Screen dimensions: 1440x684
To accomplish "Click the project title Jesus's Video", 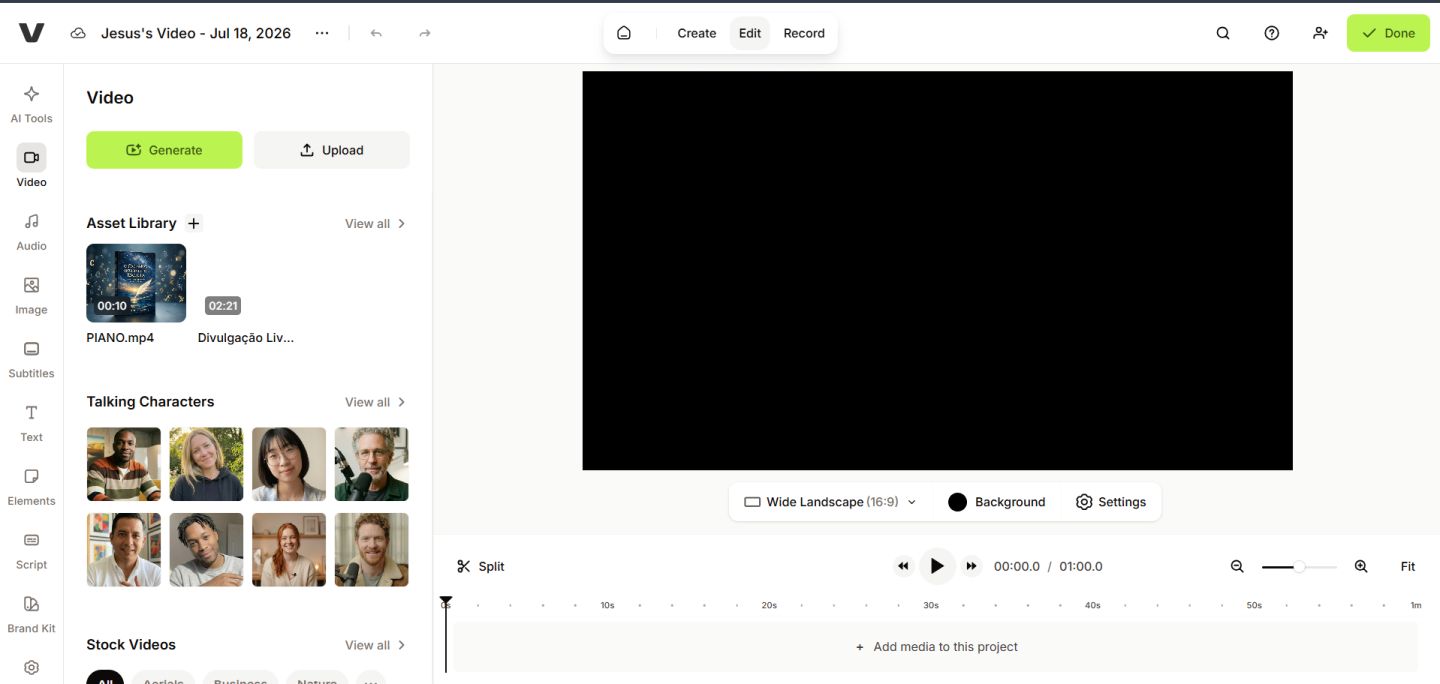I will pos(196,33).
